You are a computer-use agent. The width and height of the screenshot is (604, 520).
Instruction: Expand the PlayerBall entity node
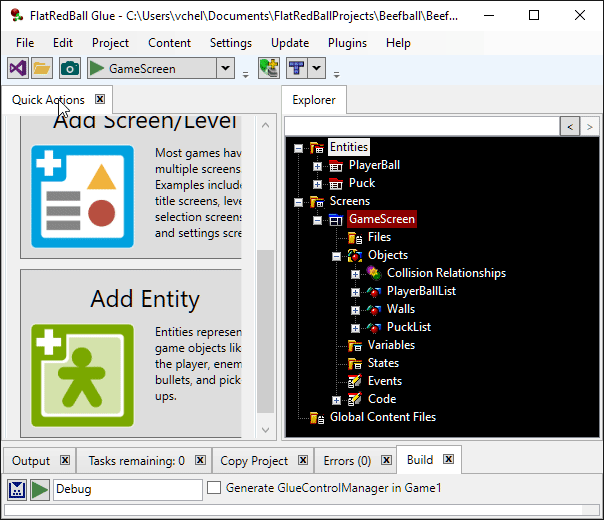[317, 166]
